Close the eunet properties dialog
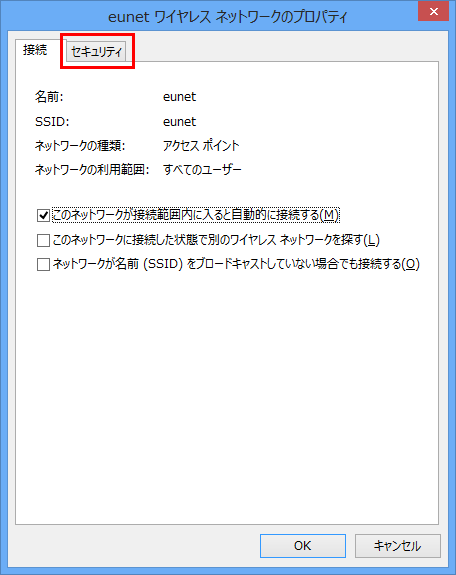Screen dimensions: 456x575 click(434, 11)
